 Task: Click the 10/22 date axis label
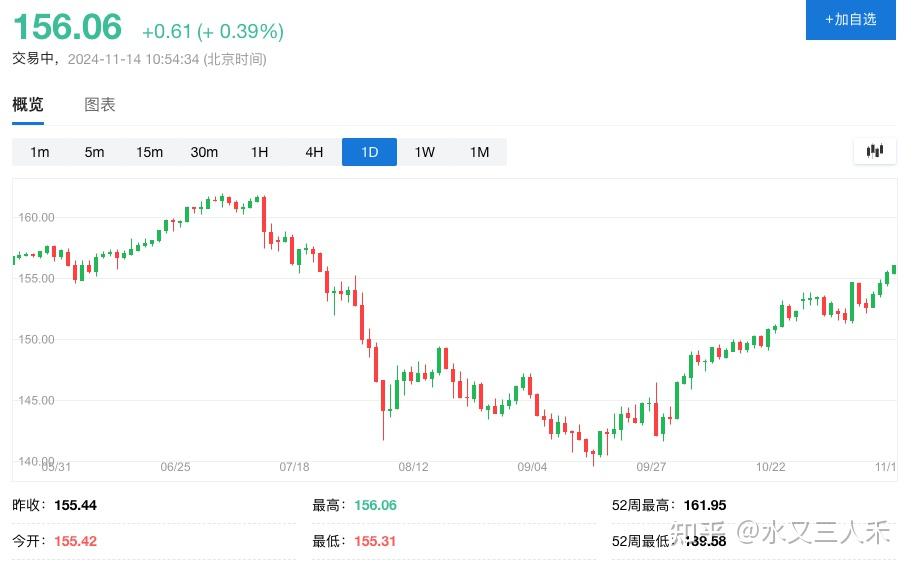point(770,466)
